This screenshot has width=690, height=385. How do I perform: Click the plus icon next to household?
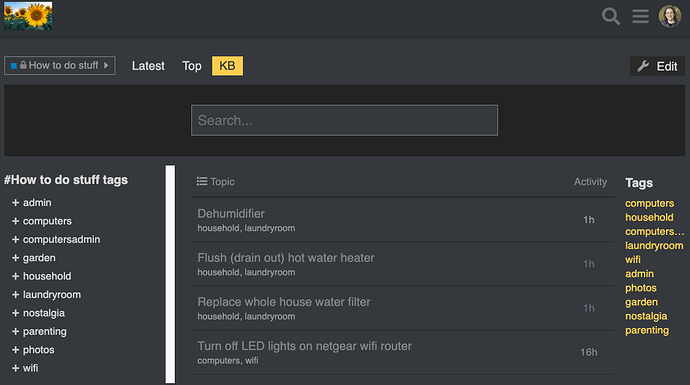click(15, 276)
